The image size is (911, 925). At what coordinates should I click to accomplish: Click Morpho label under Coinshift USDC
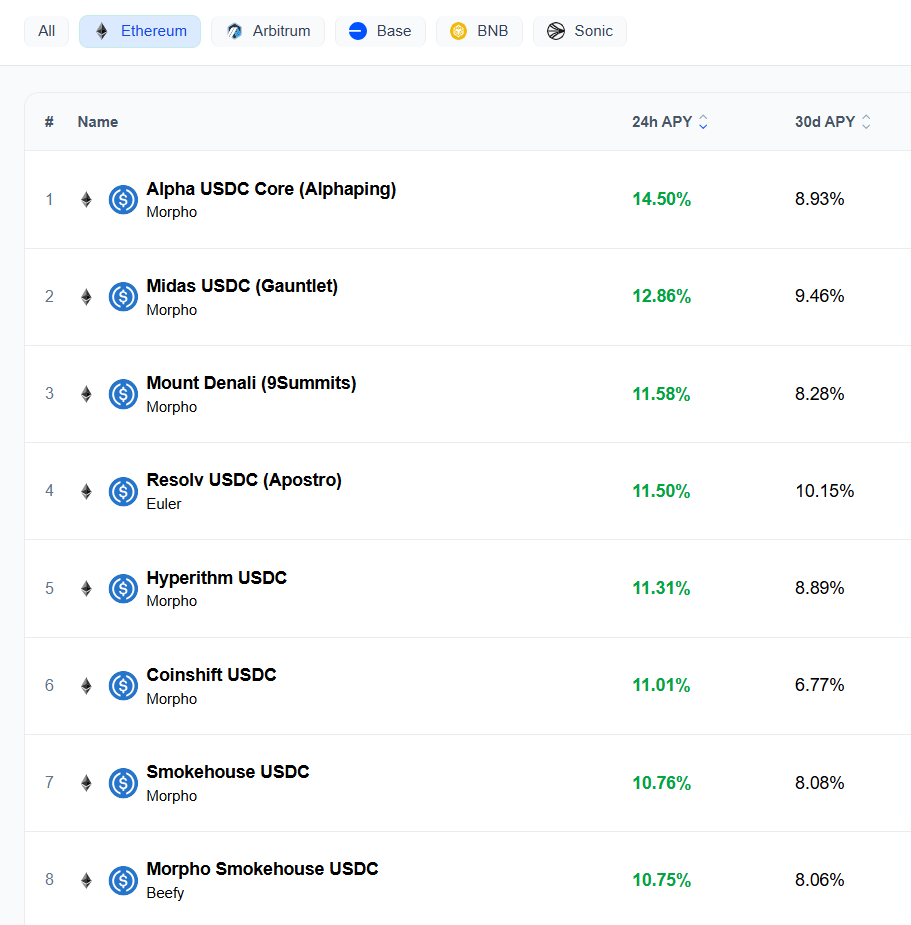[172, 699]
